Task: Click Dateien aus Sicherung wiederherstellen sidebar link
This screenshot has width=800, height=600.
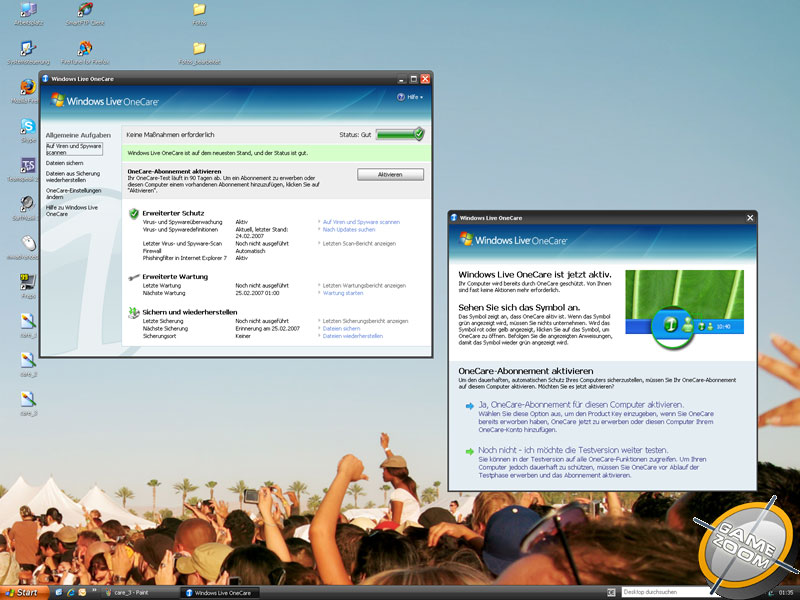Action: [x=73, y=177]
